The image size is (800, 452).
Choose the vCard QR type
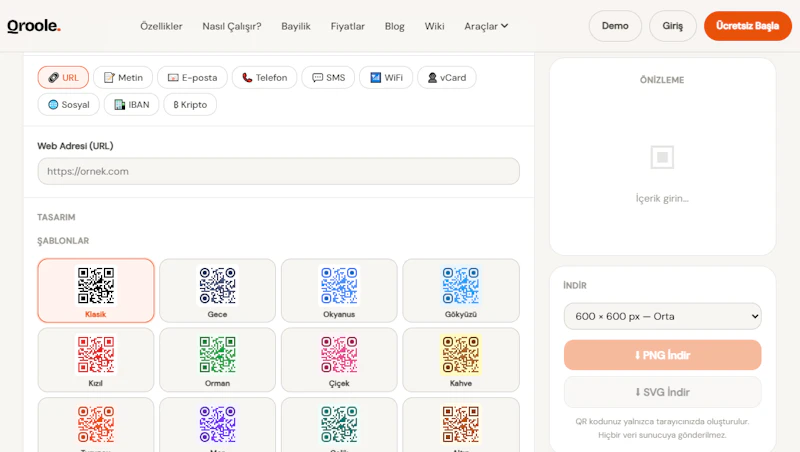[446, 78]
